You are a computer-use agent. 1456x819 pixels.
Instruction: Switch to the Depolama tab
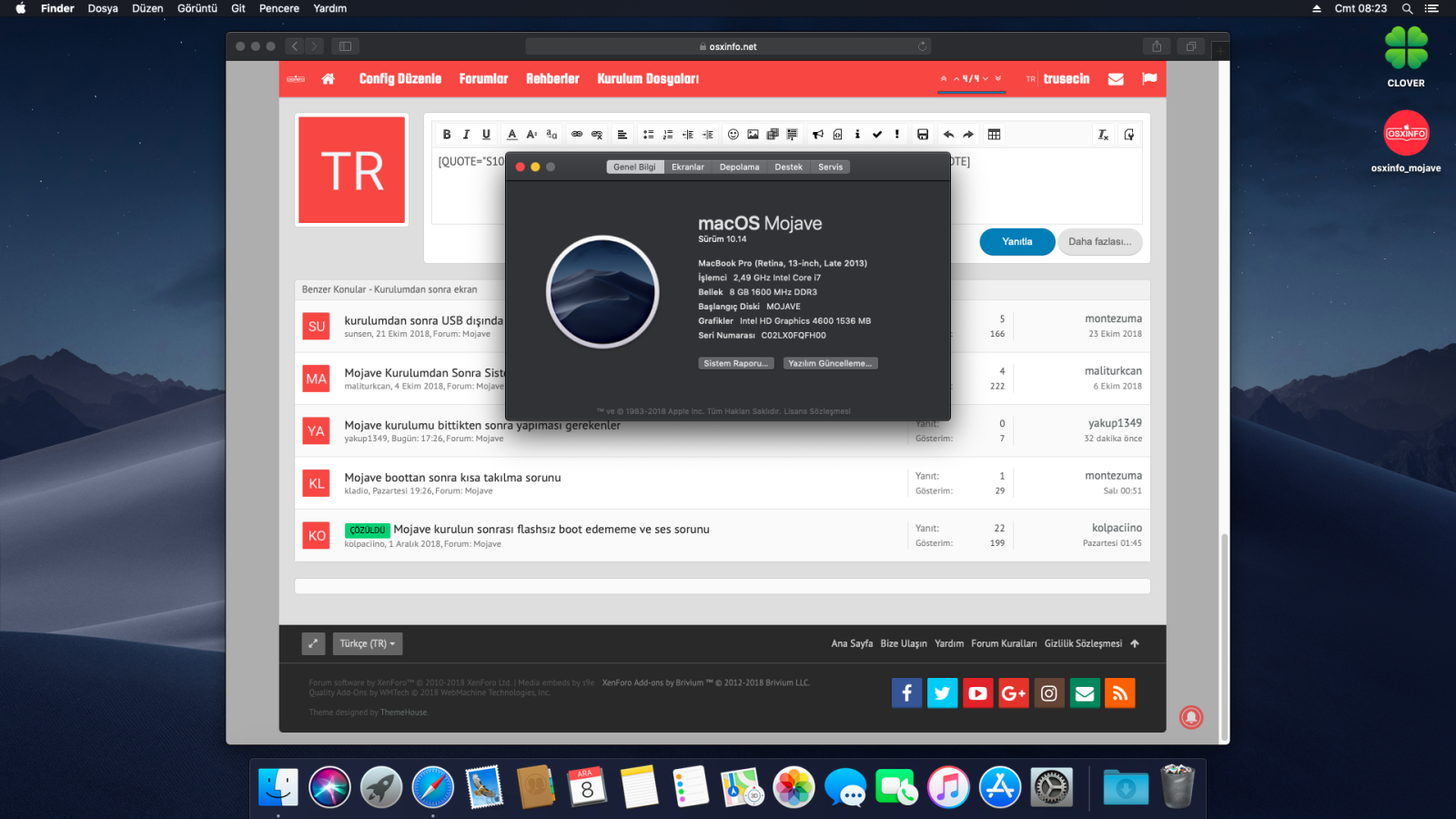click(x=739, y=167)
